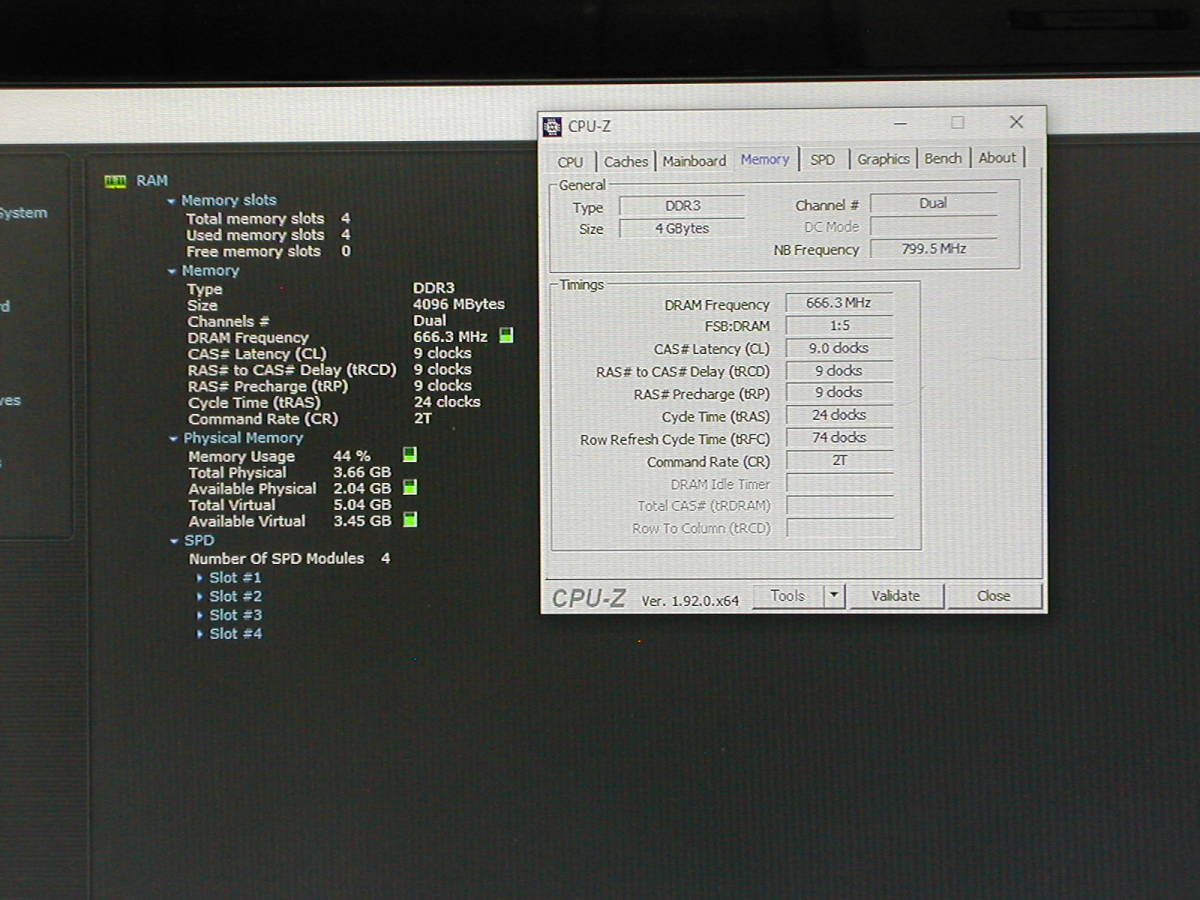The width and height of the screenshot is (1200, 900).
Task: Click the CAS# Latency field in CPU-Z
Action: [839, 348]
